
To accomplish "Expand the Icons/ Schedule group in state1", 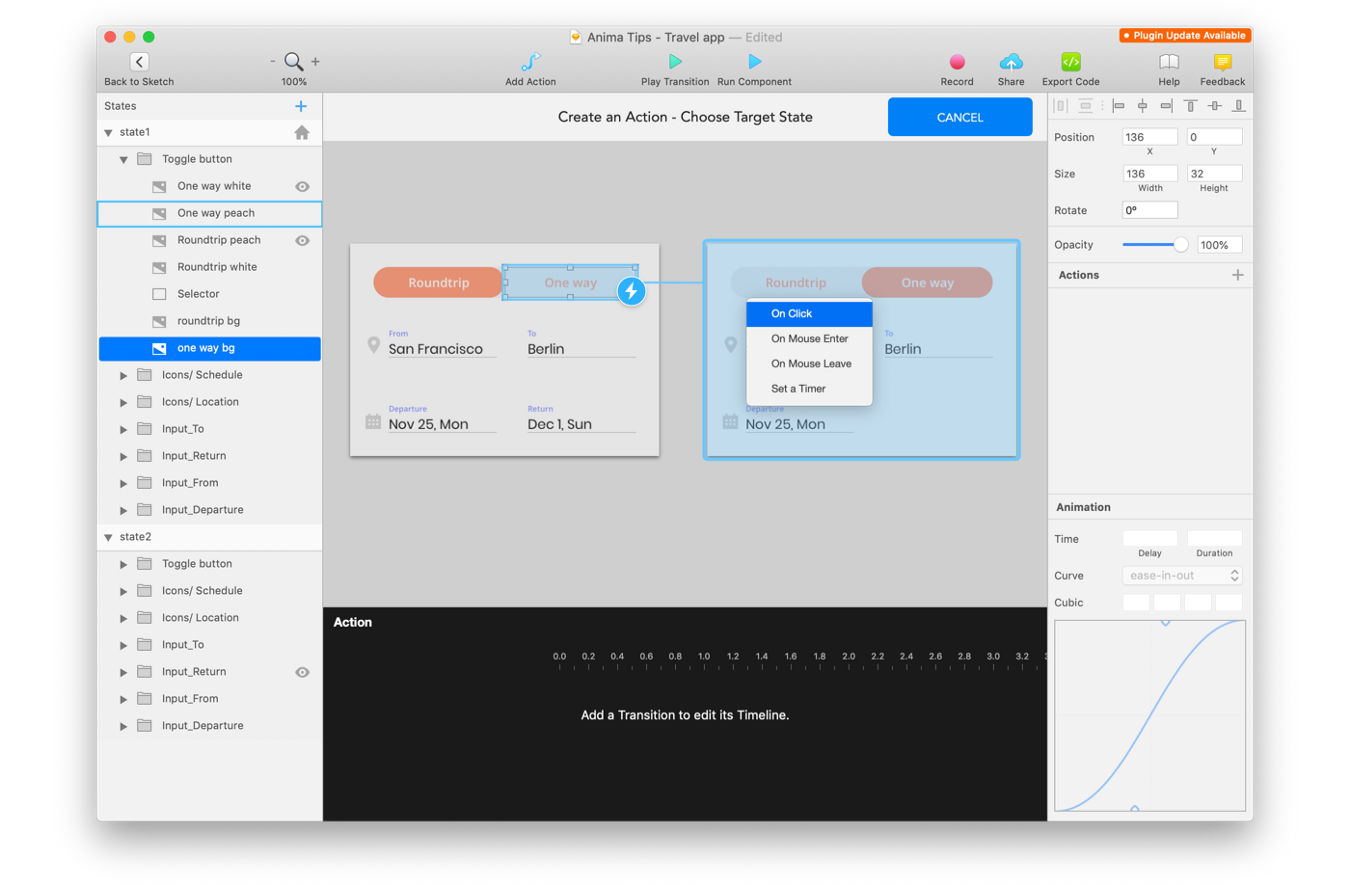I will point(124,376).
